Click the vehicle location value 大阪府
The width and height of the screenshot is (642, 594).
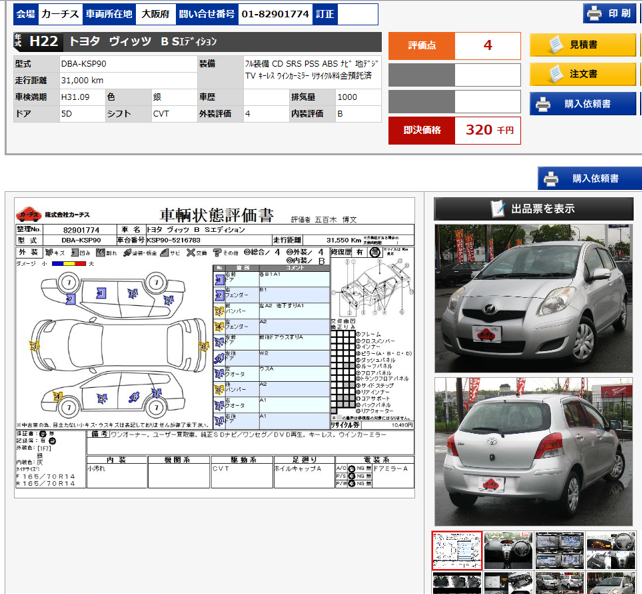pyautogui.click(x=155, y=14)
